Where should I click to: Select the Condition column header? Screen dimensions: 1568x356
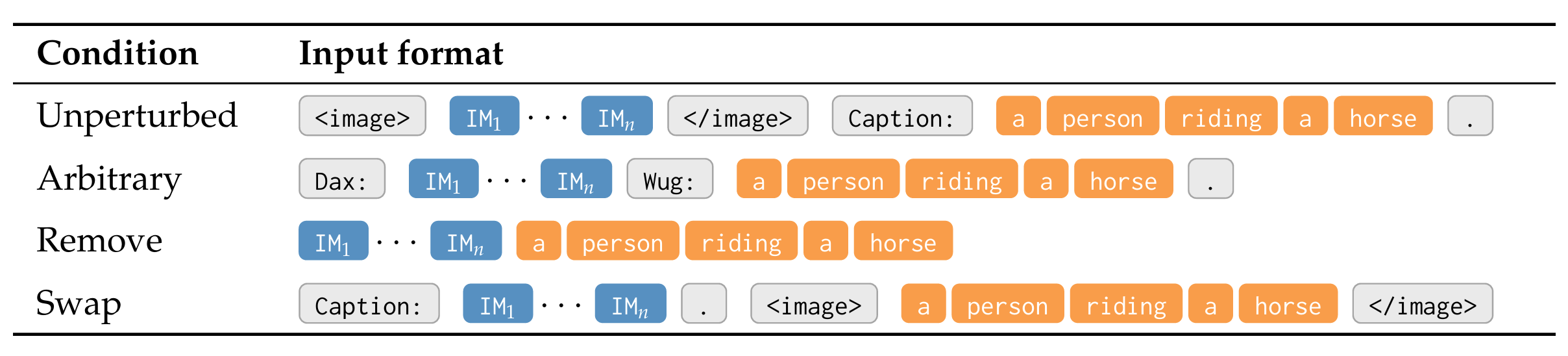tap(117, 53)
